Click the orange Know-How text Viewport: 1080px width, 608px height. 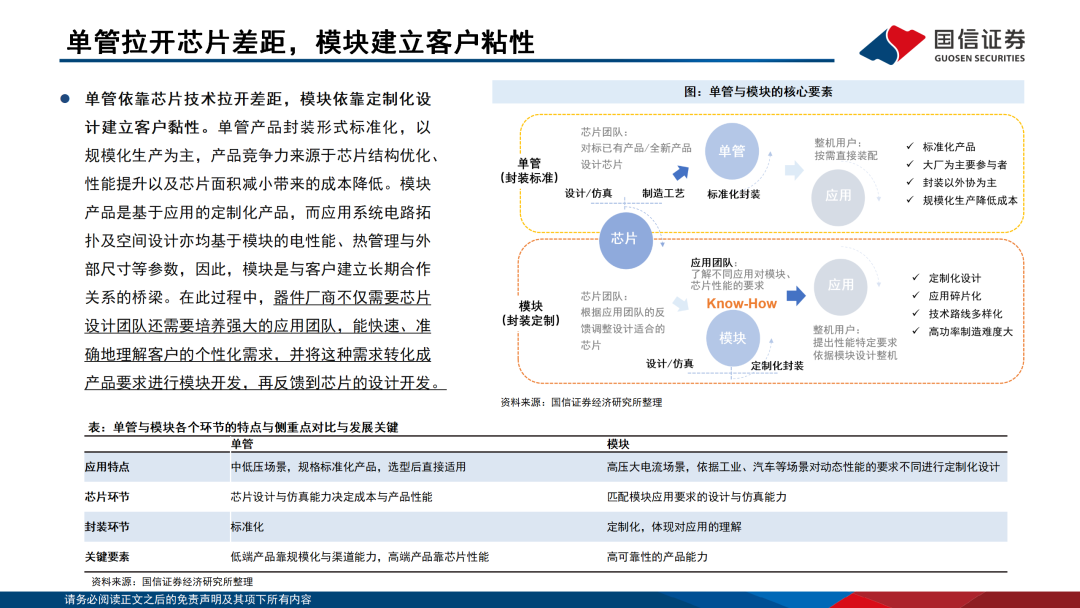[x=741, y=304]
